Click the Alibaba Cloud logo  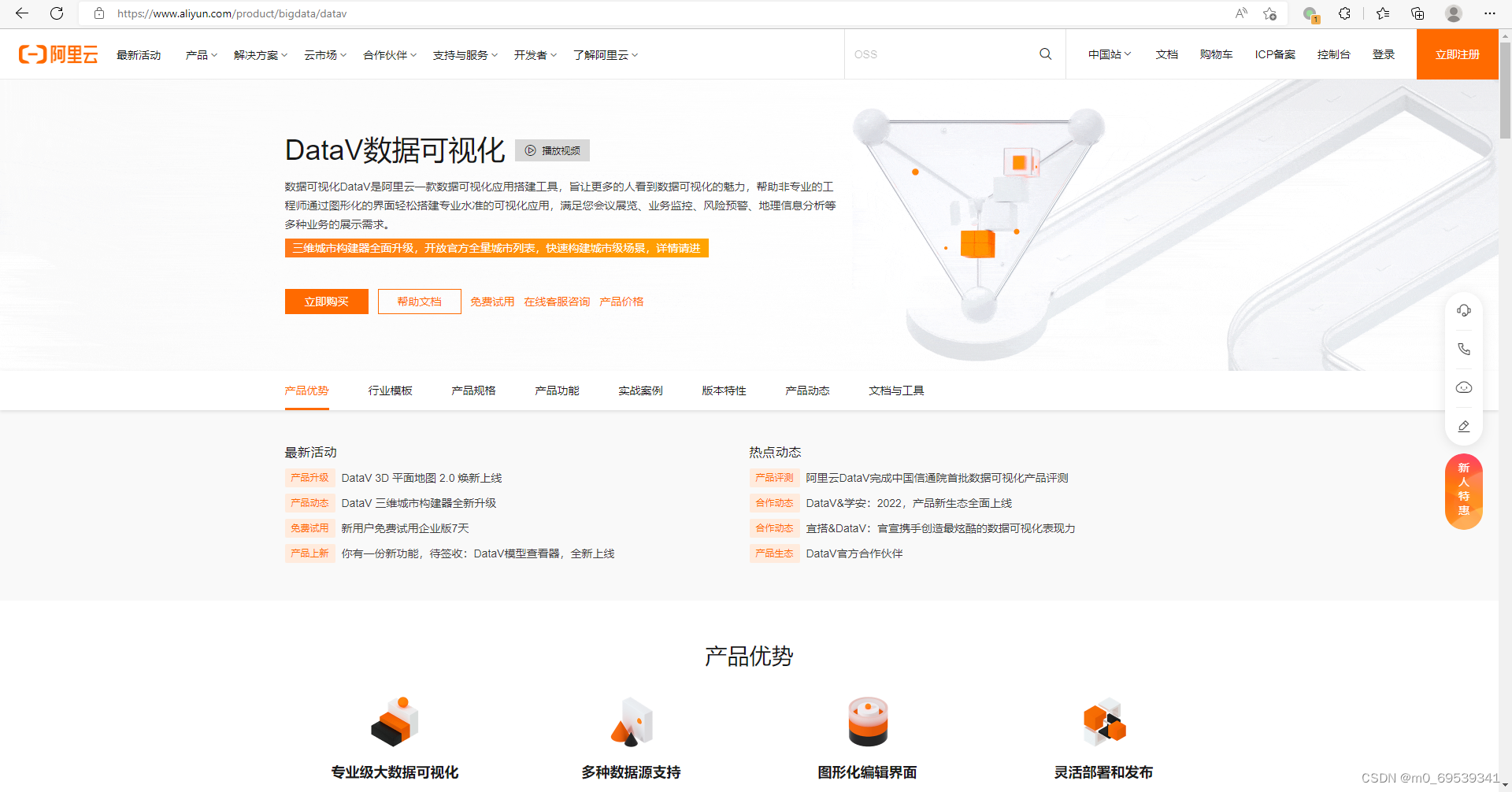[58, 54]
